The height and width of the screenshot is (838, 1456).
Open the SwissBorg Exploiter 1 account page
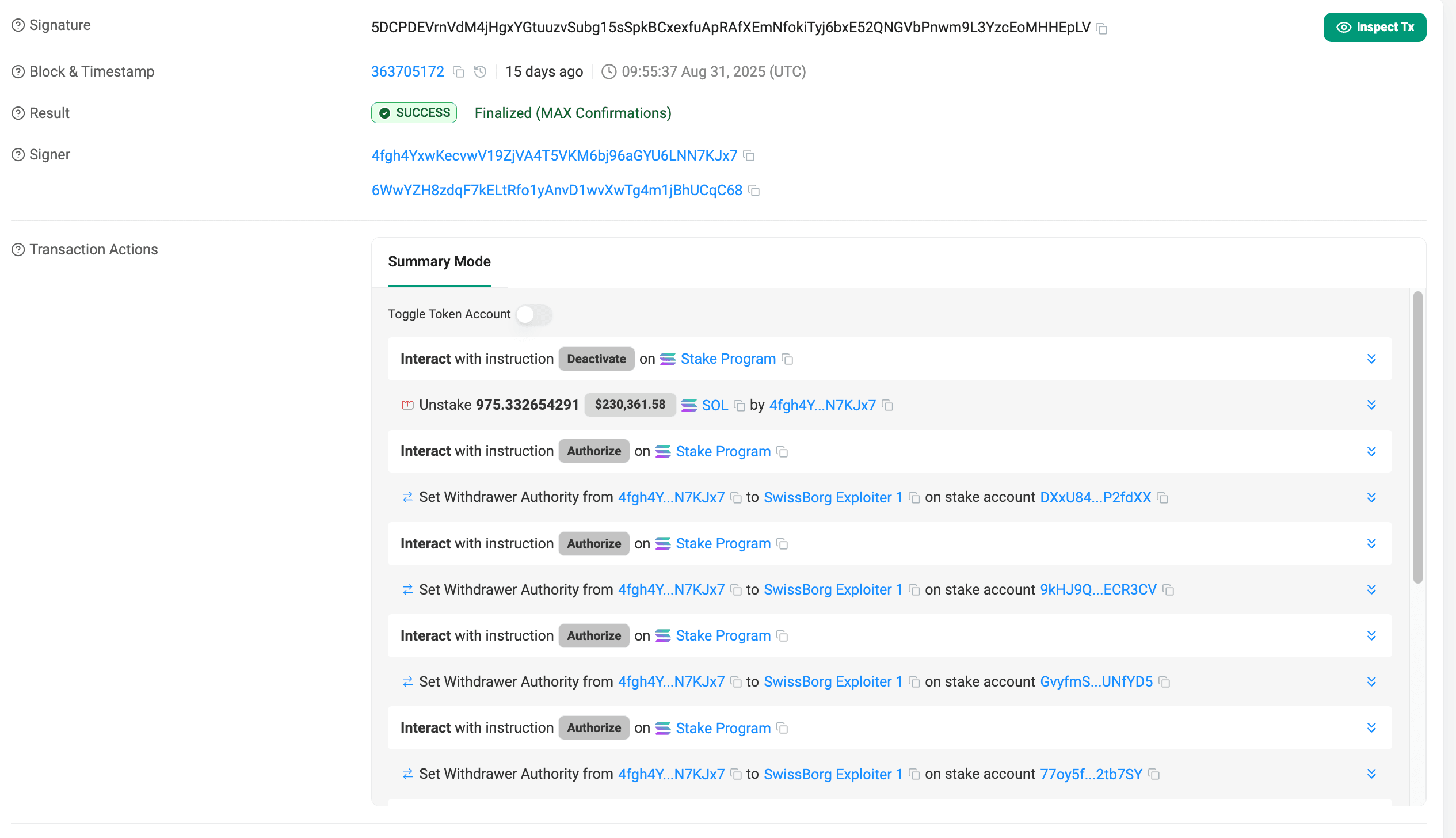[x=833, y=497]
